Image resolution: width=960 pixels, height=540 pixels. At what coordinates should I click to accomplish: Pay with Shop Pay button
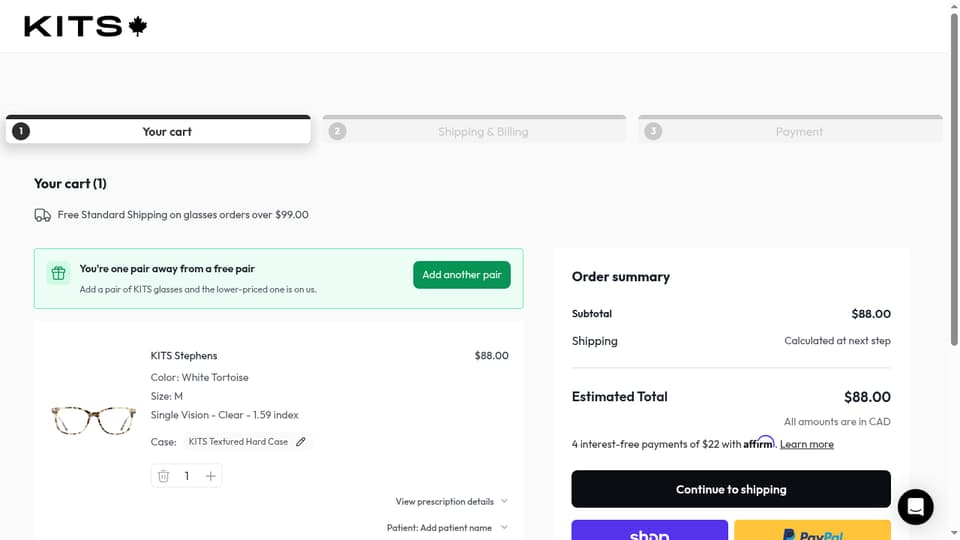click(x=650, y=530)
